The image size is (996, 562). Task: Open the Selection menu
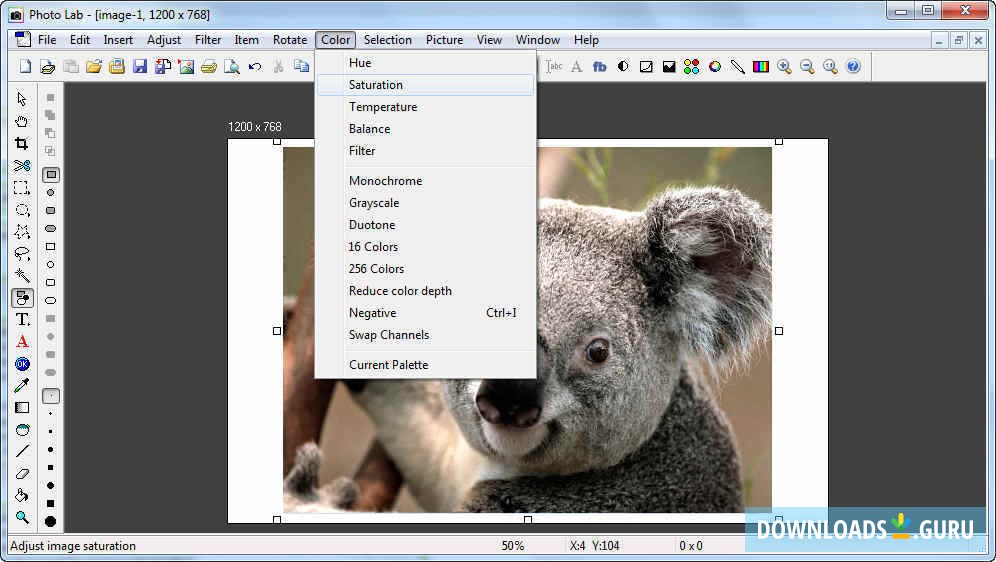tap(387, 40)
